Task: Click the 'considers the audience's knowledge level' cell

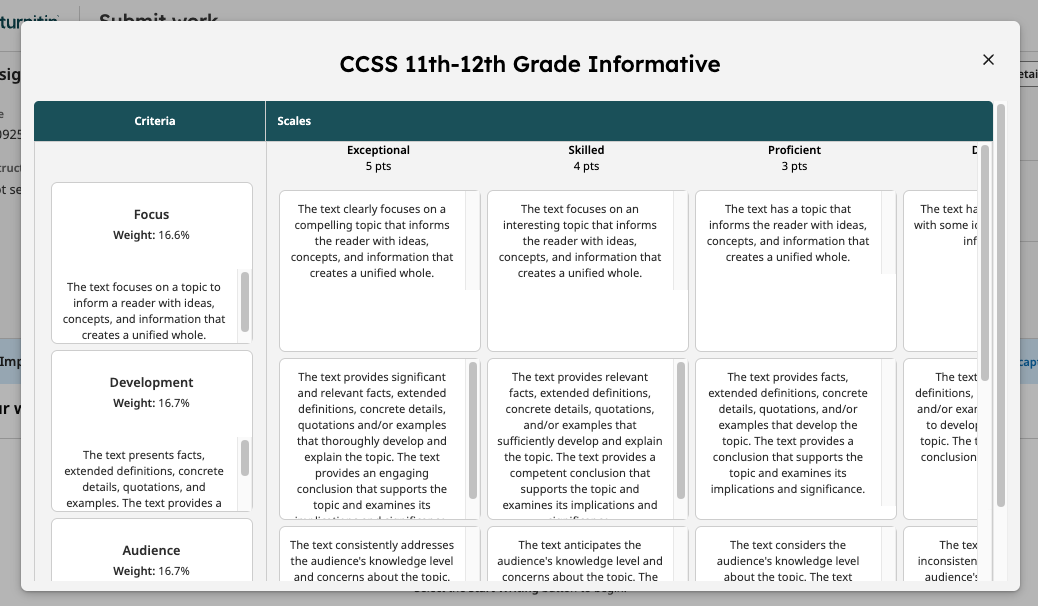Action: (x=796, y=554)
